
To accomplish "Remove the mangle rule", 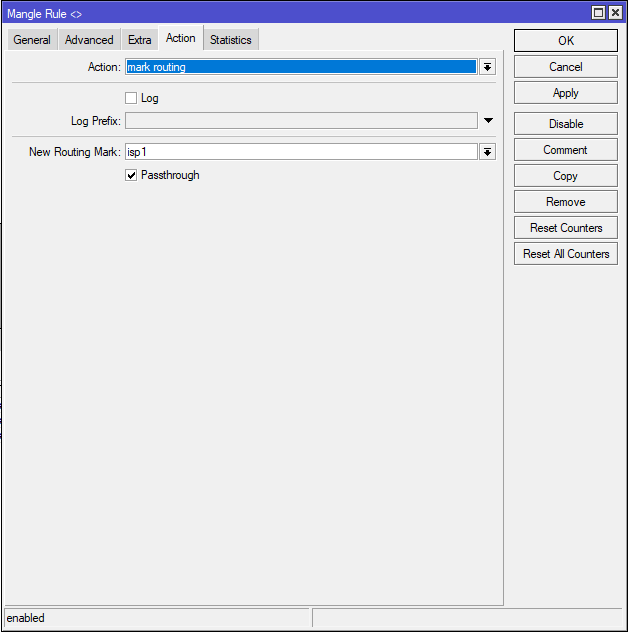I will (x=566, y=202).
